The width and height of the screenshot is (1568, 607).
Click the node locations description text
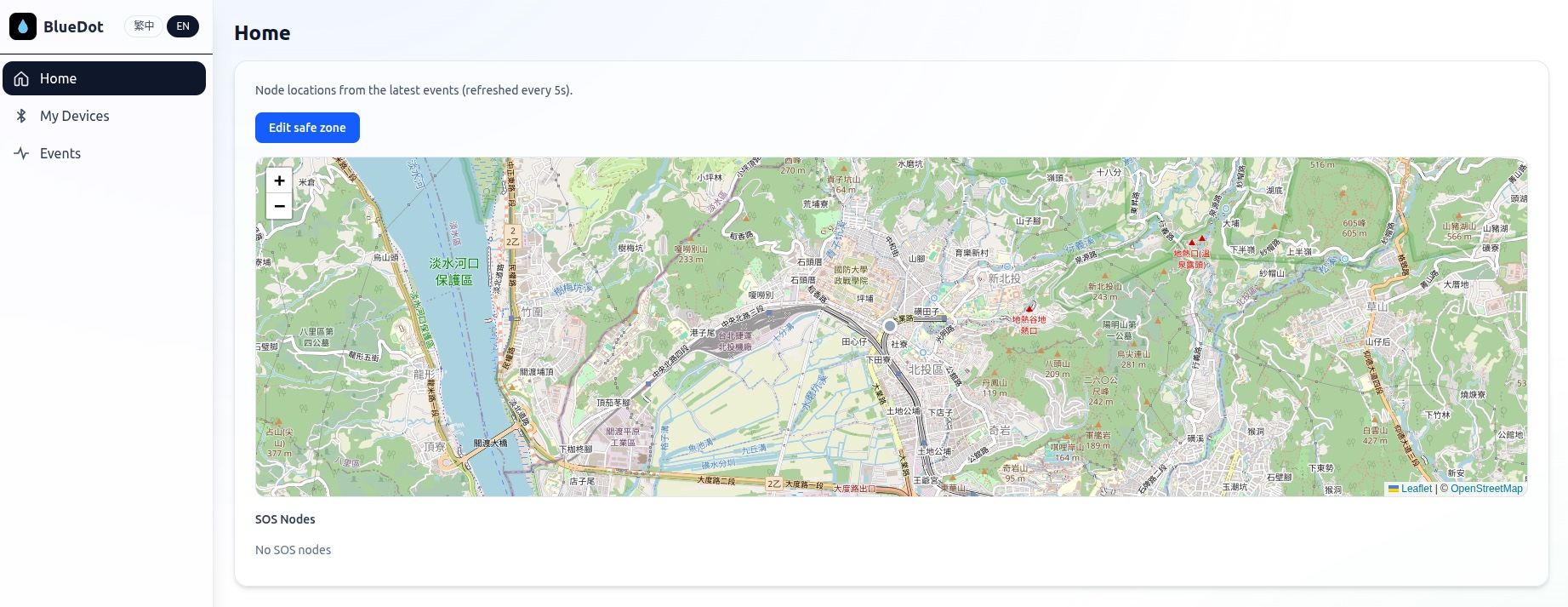413,90
